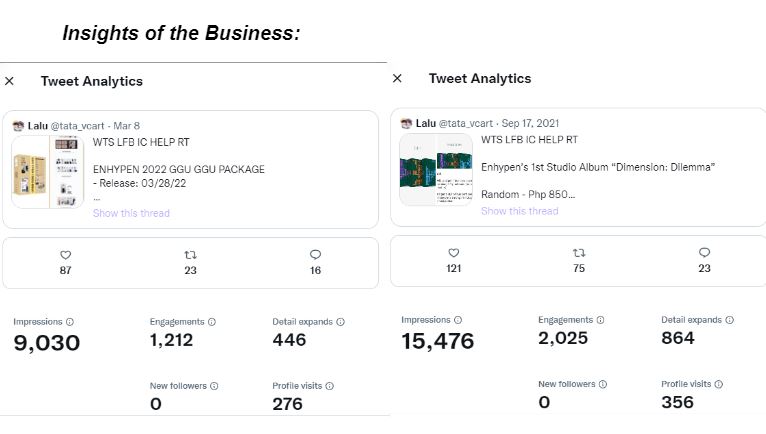Show this thread for Dimension: Dilemma tweet
Viewport: 766px width, 434px height.
pos(519,211)
